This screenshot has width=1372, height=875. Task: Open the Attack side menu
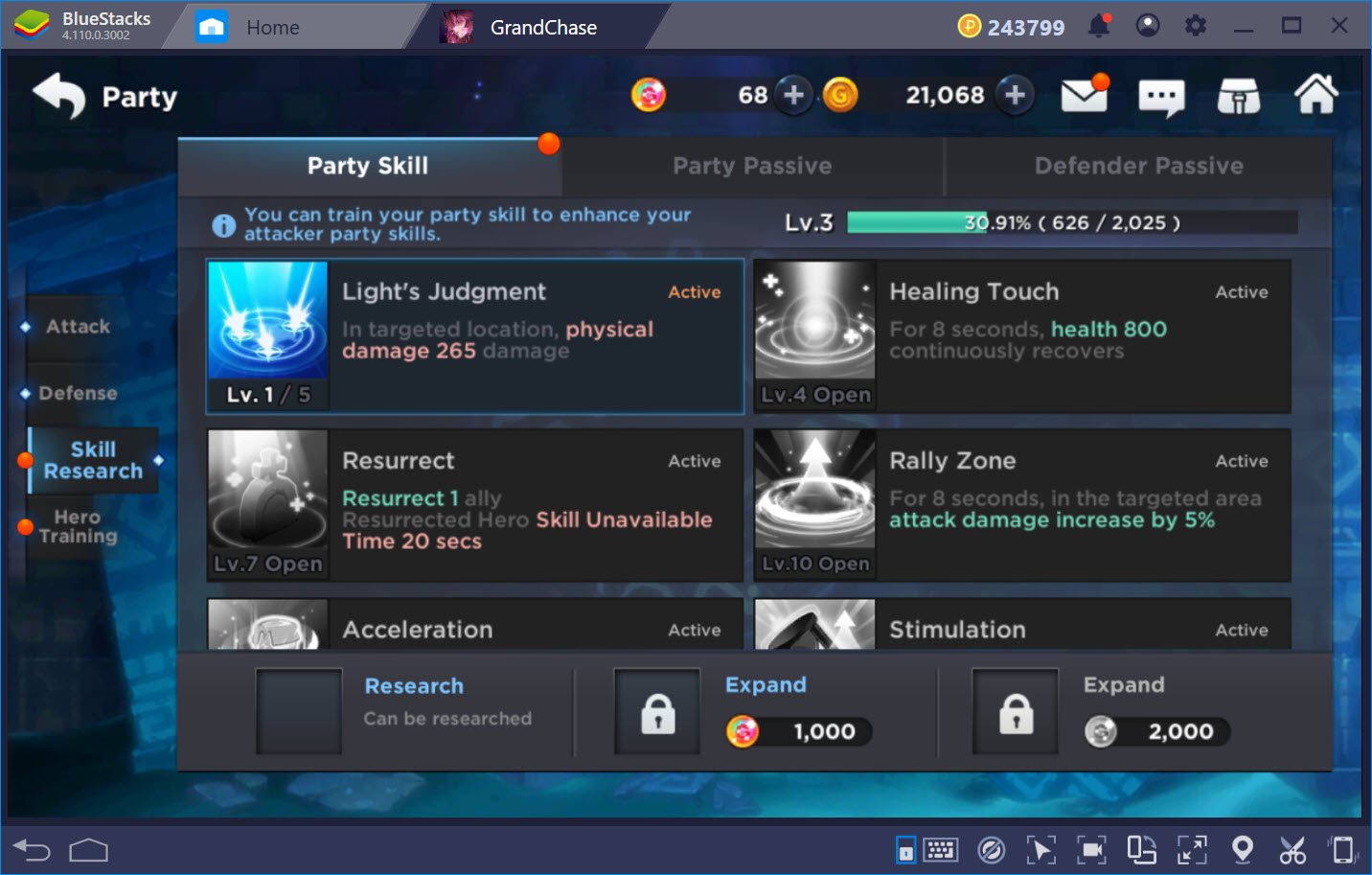point(78,327)
